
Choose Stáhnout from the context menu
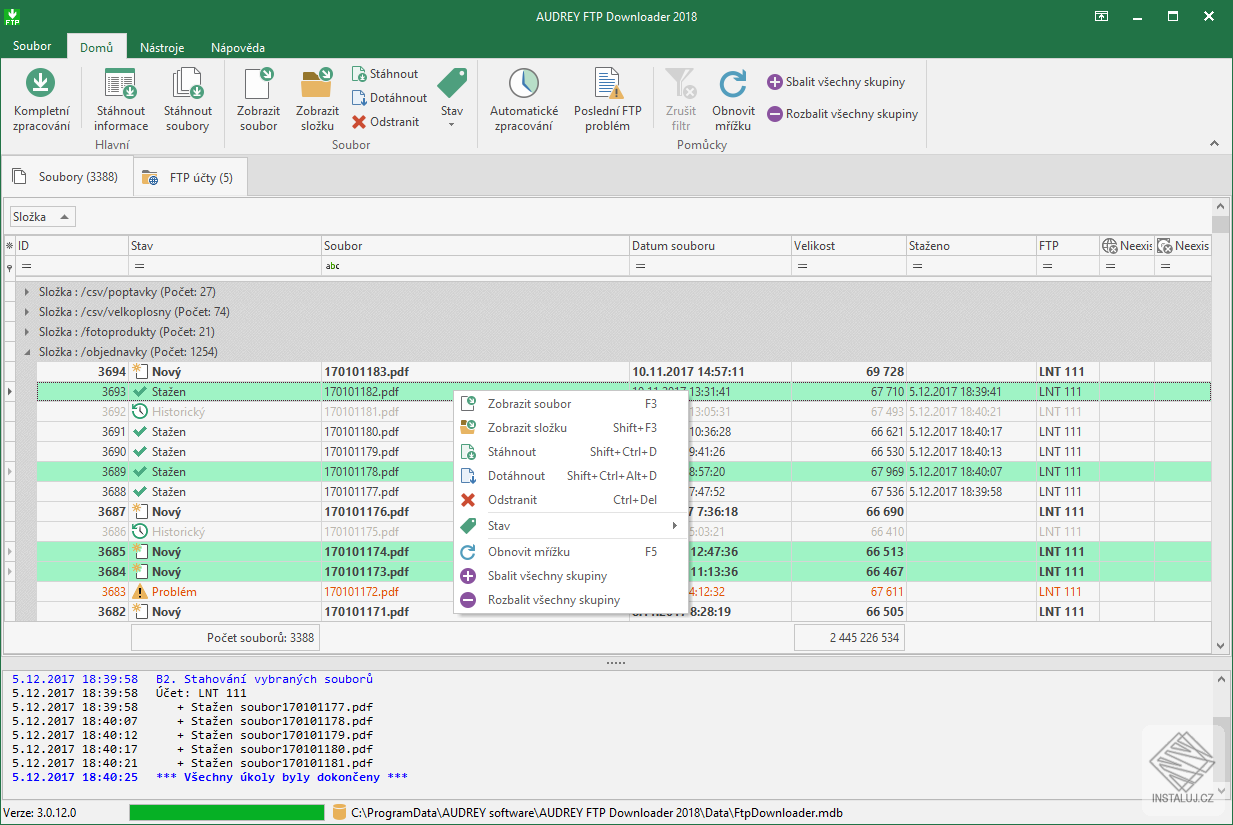[513, 451]
